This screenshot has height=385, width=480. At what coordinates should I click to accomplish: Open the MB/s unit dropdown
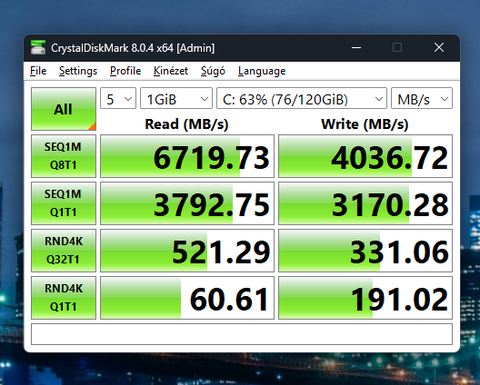(x=422, y=98)
